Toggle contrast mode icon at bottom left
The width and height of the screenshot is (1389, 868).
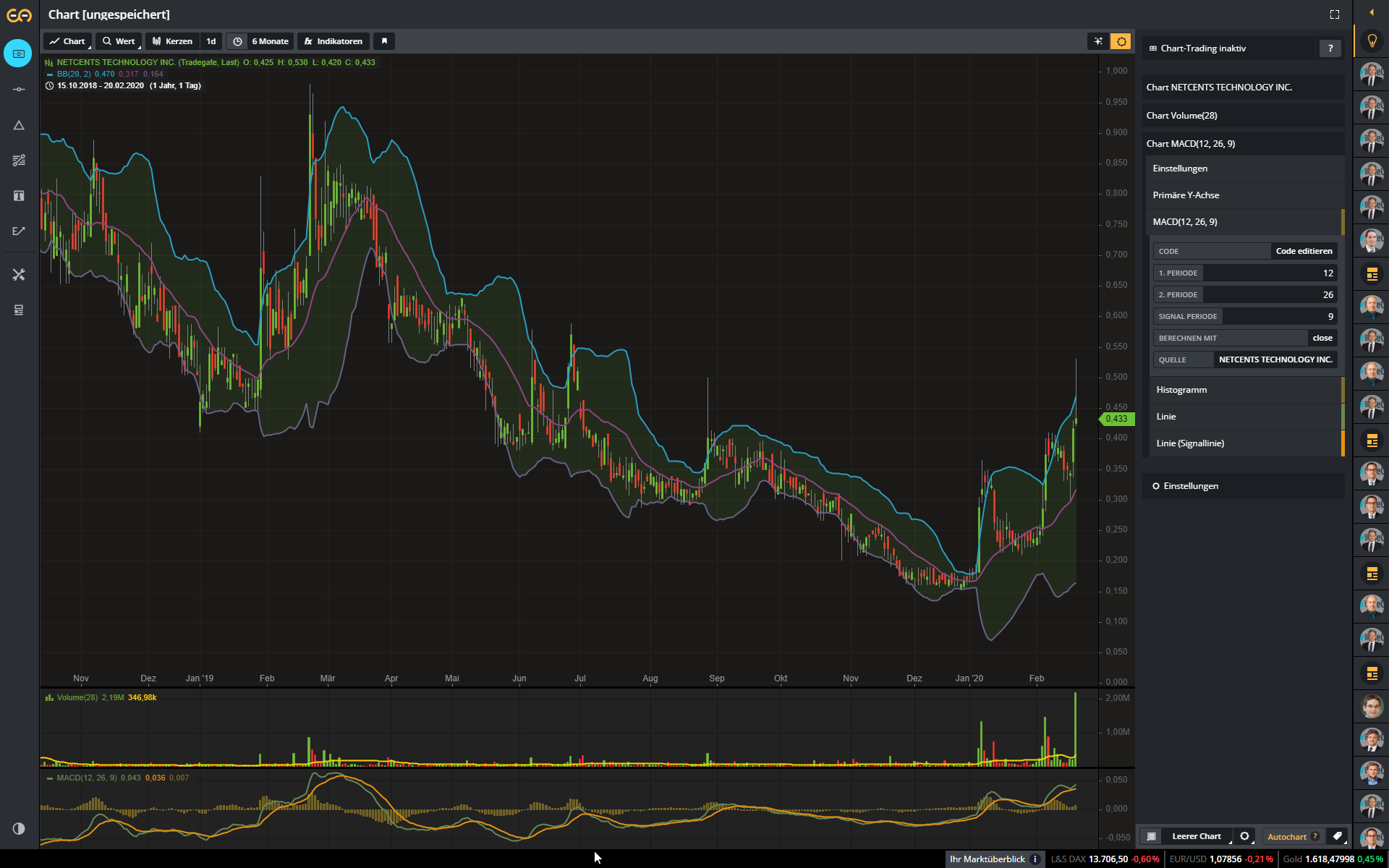pos(19,829)
